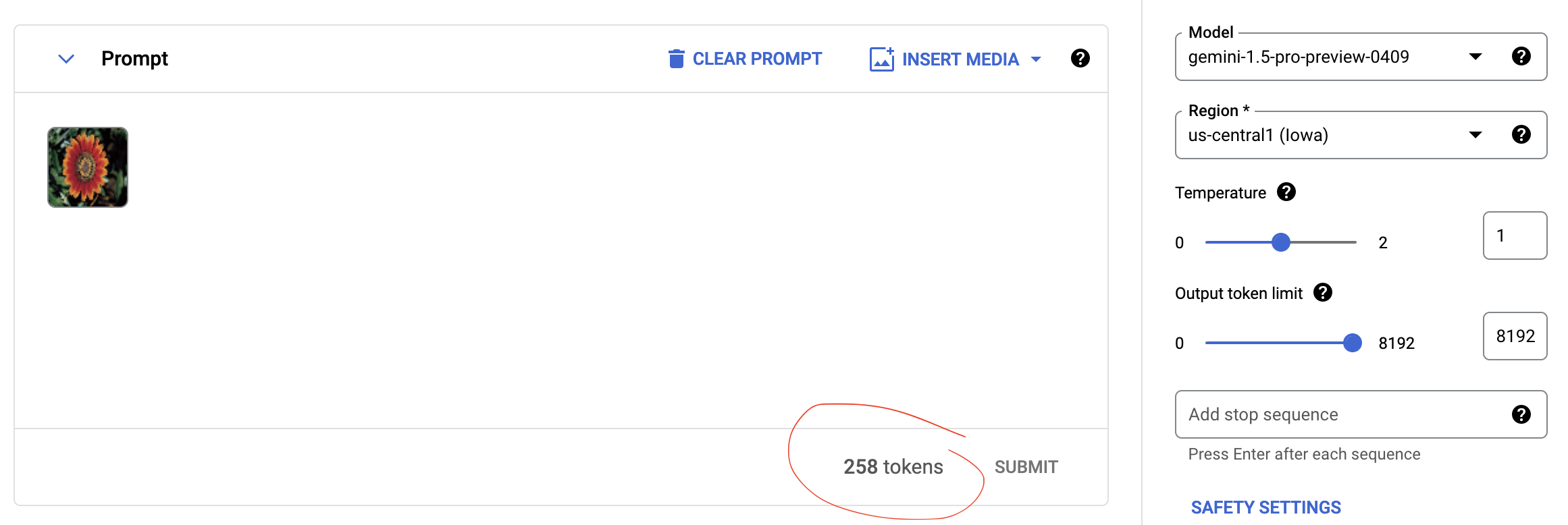Click the Temperature help icon
Viewport: 1568px width, 525px height.
pos(1286,192)
